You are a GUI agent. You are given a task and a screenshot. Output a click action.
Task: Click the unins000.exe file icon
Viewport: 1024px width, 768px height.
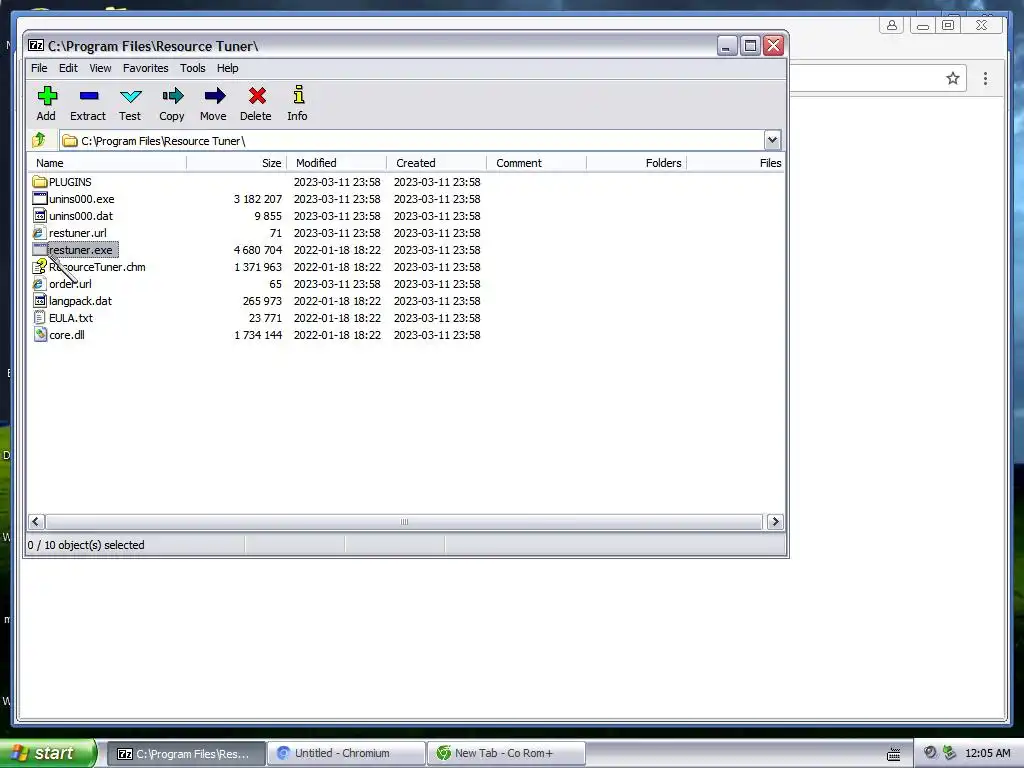(x=40, y=199)
